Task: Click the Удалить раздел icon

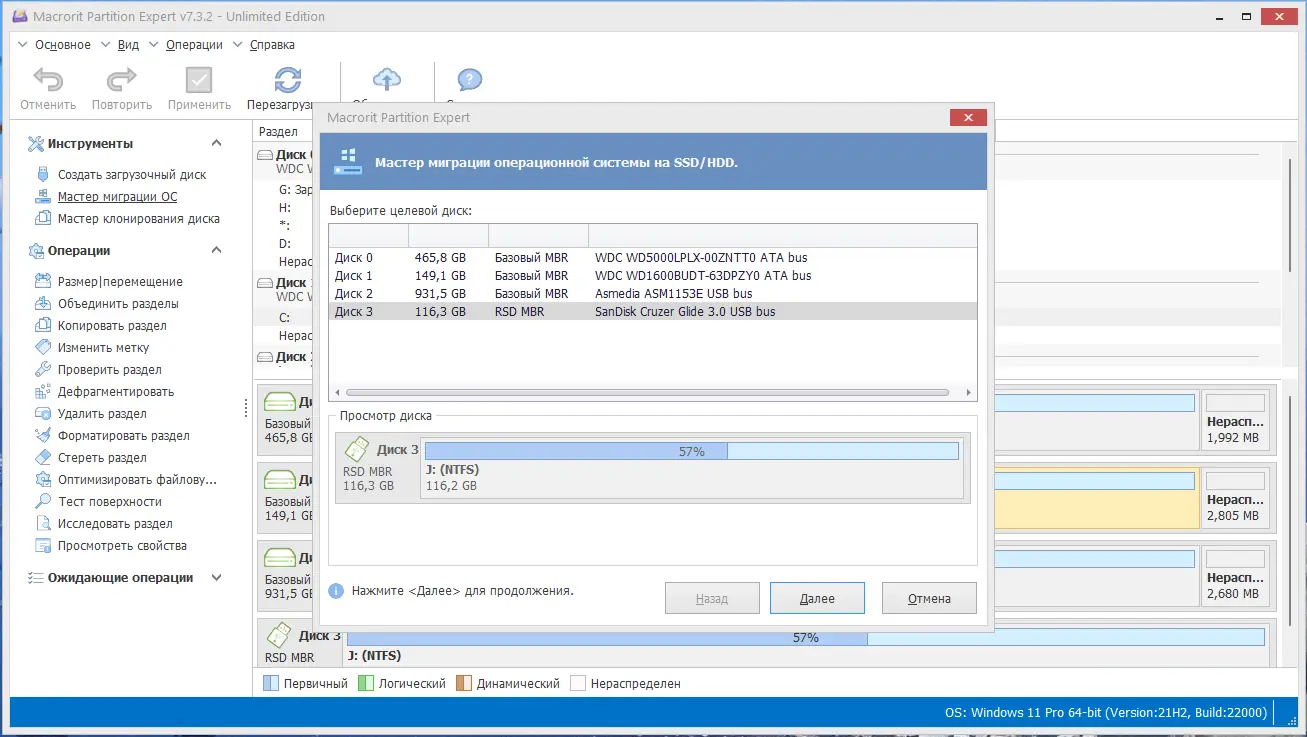Action: click(x=42, y=413)
